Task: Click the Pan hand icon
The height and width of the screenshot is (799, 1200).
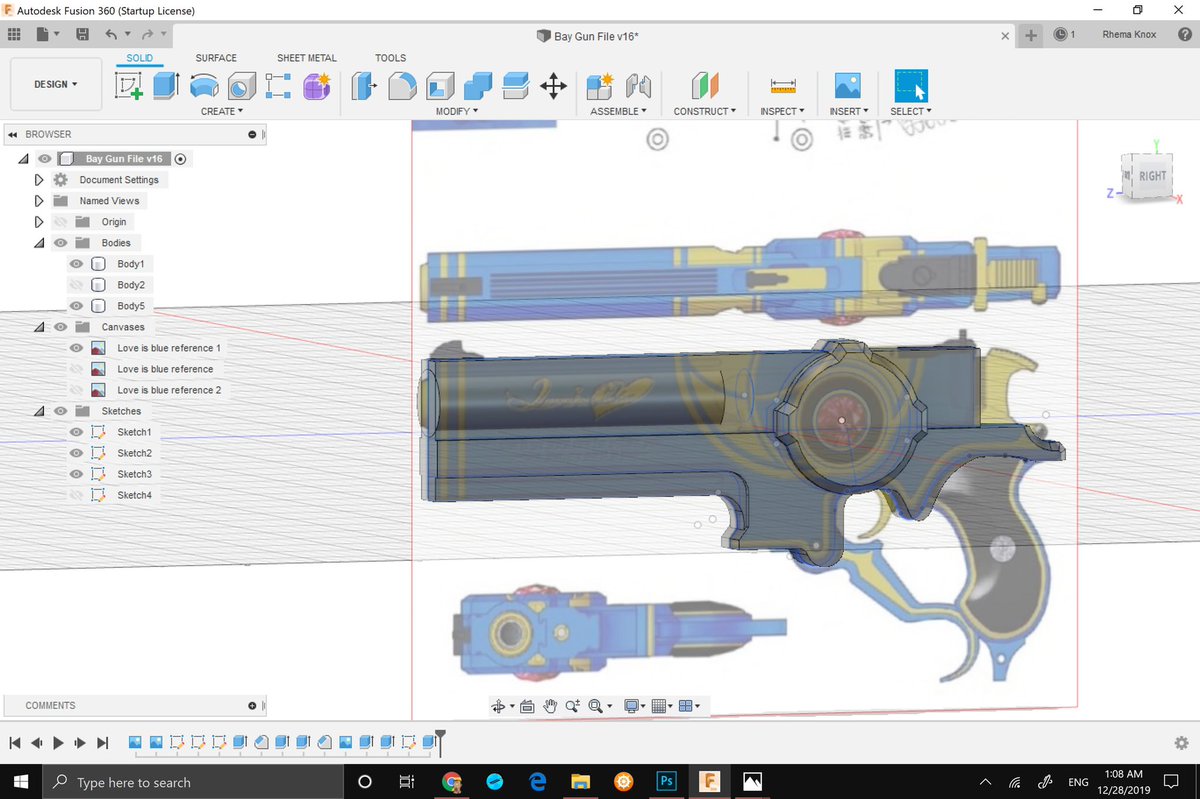Action: pyautogui.click(x=550, y=706)
